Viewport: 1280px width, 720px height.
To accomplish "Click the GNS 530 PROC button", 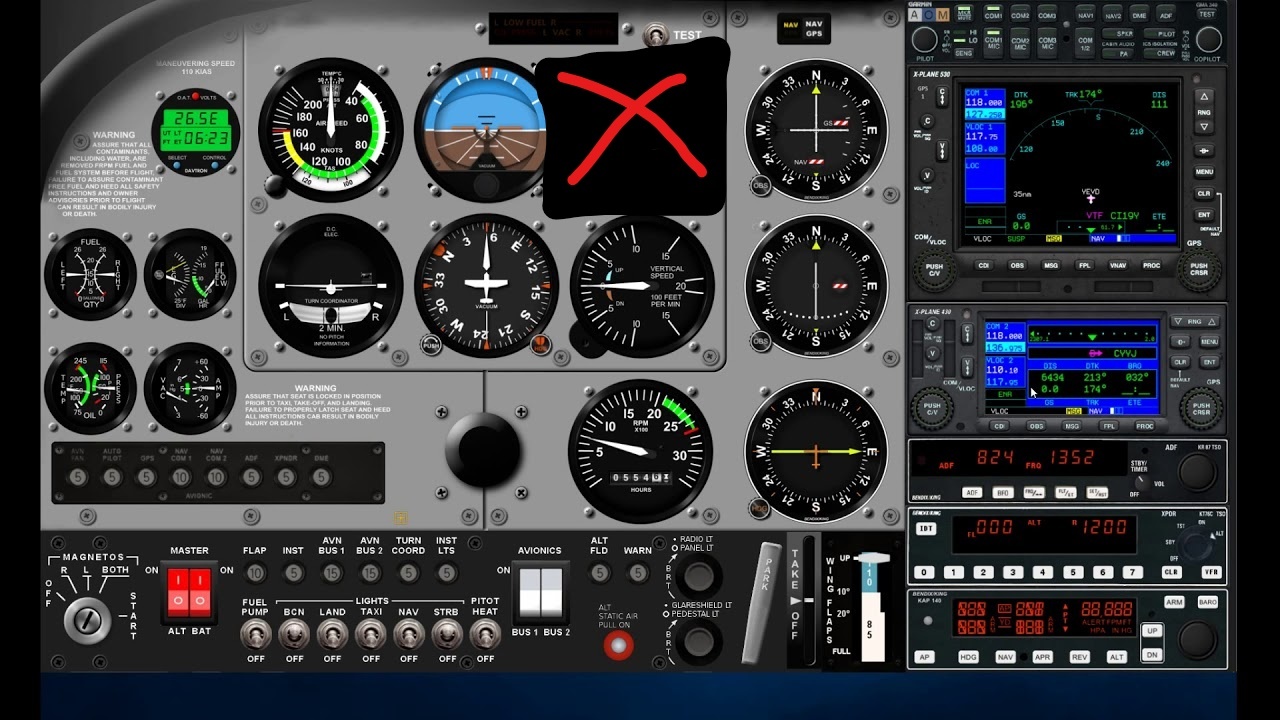I will 1152,266.
